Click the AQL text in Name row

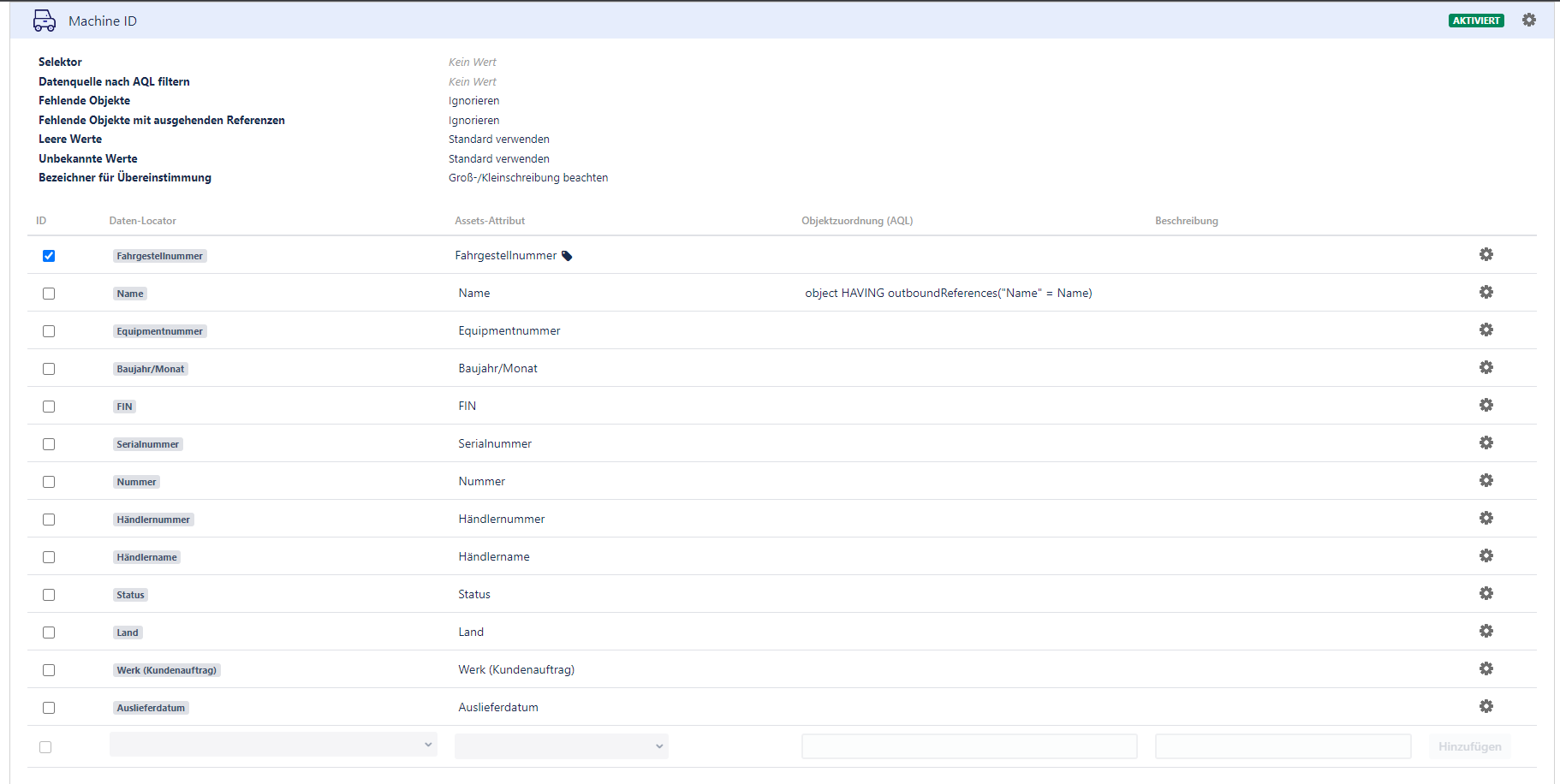[x=949, y=293]
